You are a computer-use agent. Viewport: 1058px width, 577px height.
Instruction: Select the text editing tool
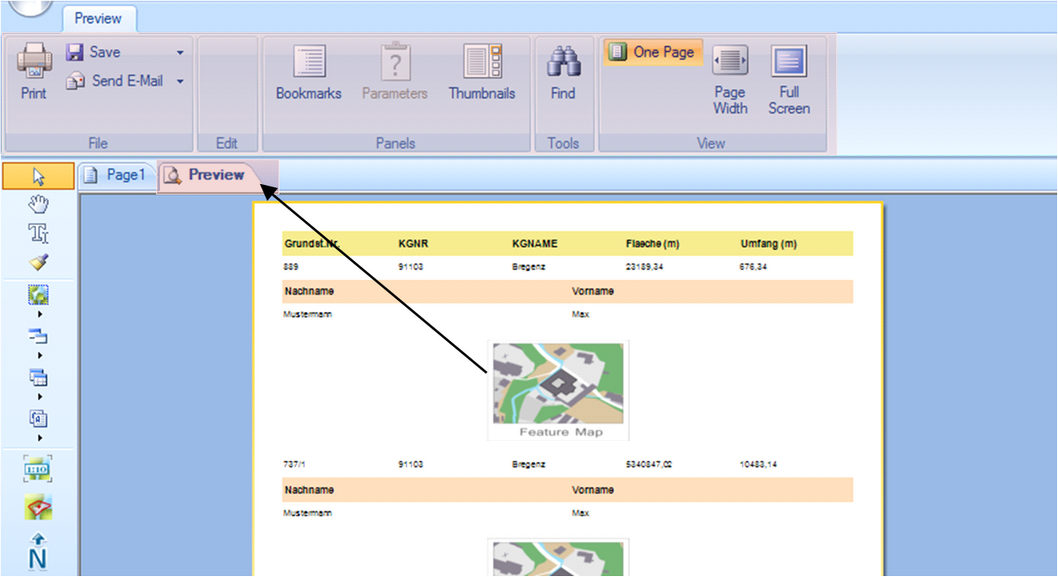coord(38,233)
